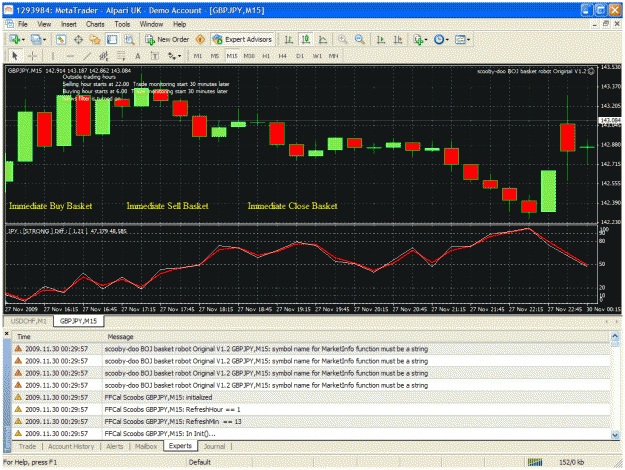
Task: Expand the new chart dropdown arrow
Action: (23, 40)
